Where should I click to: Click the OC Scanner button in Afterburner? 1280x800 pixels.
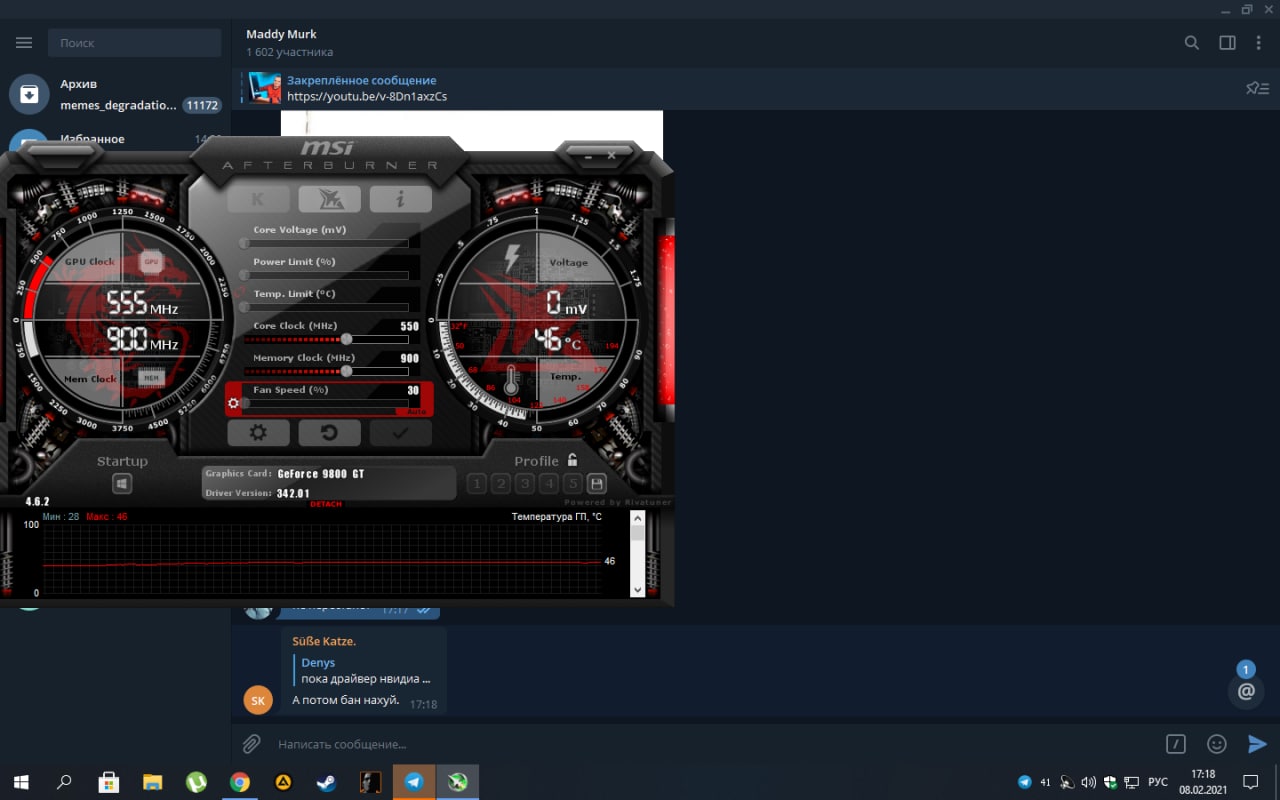(x=329, y=198)
